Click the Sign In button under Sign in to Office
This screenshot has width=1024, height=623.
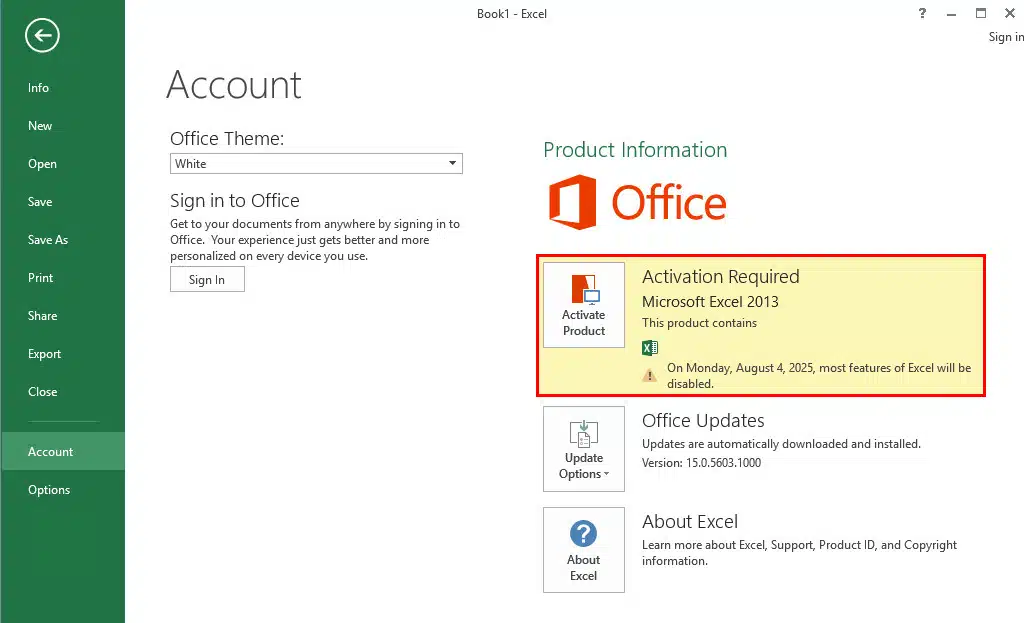pyautogui.click(x=207, y=280)
